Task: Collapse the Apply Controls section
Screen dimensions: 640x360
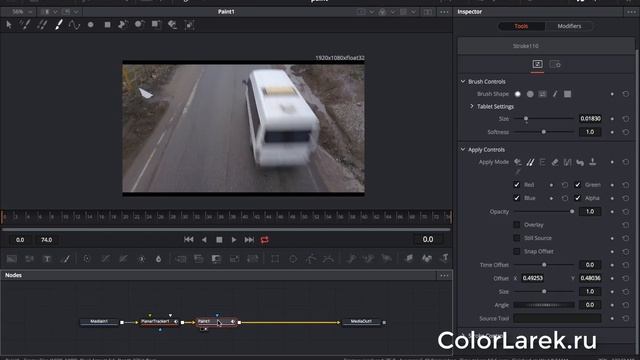Action: pos(463,150)
